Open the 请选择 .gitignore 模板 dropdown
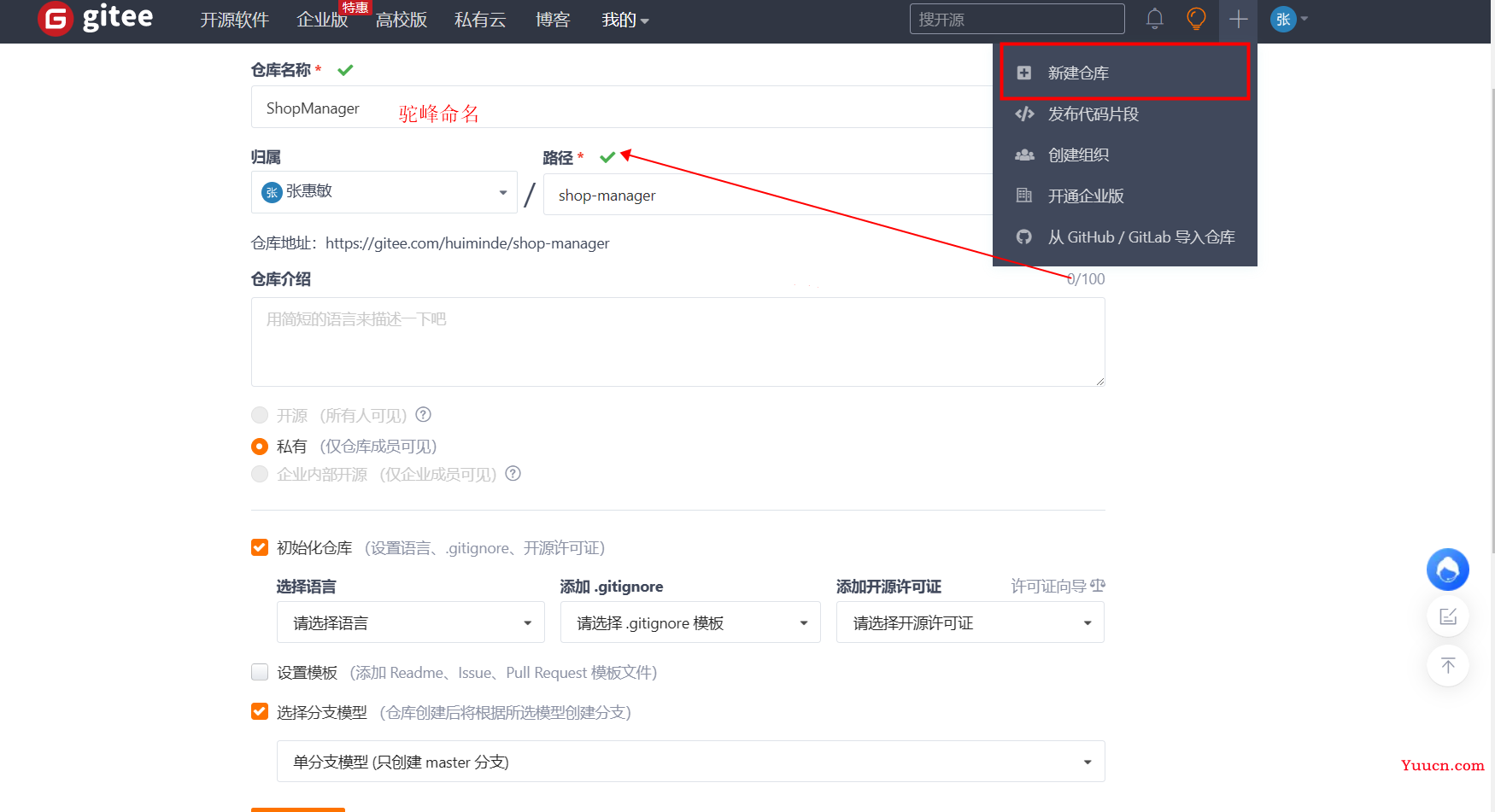The height and width of the screenshot is (812, 1495). [x=690, y=622]
